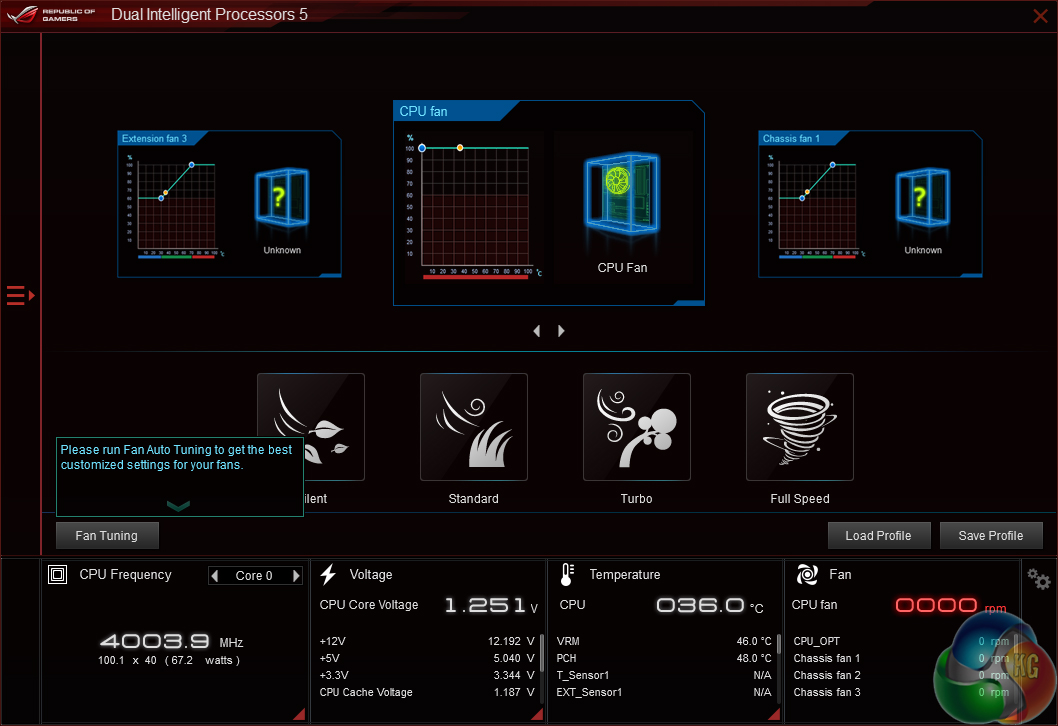Viewport: 1058px width, 726px height.
Task: Expand CPU Frequency panel red corner
Action: pyautogui.click(x=299, y=715)
